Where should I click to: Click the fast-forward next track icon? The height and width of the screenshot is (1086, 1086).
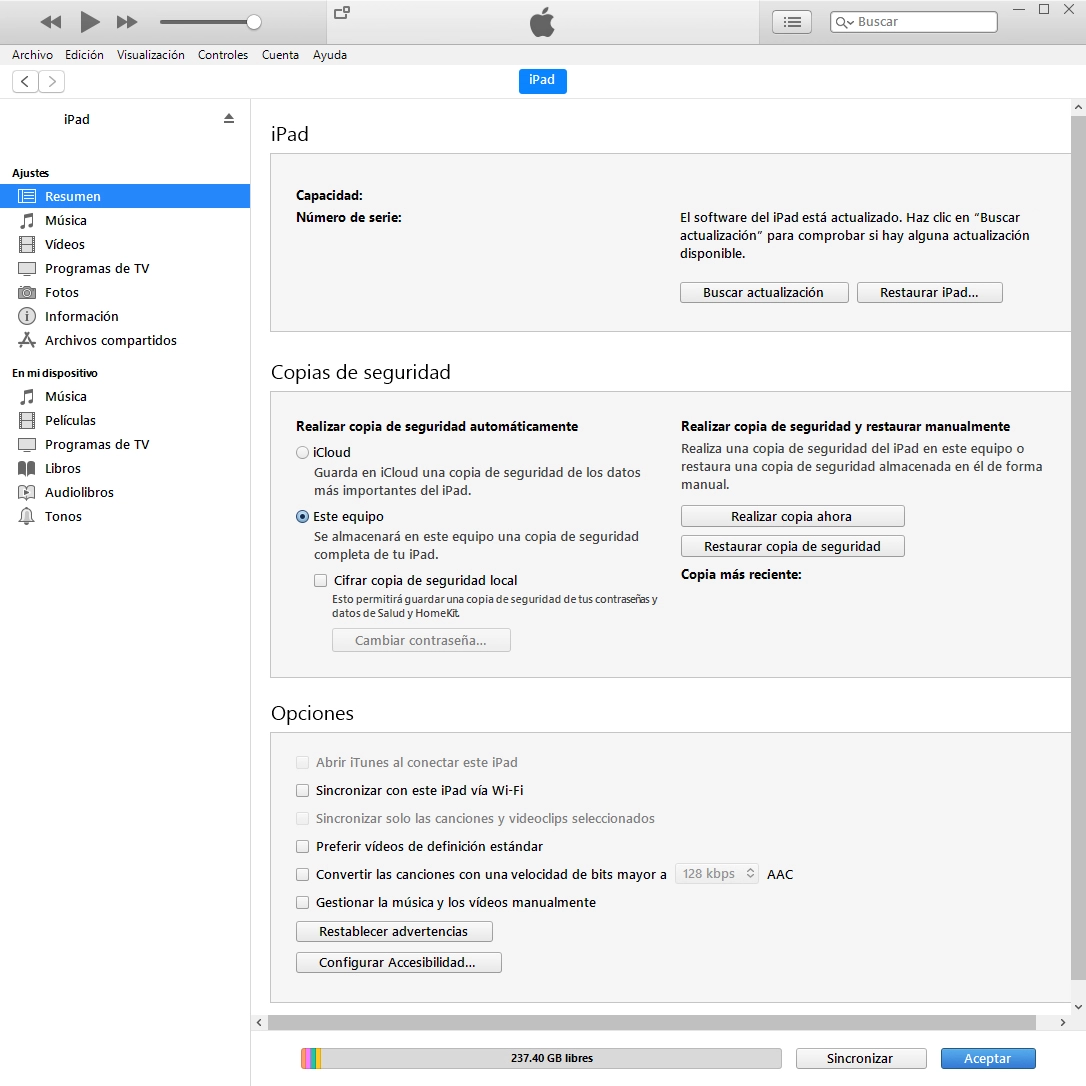click(127, 22)
